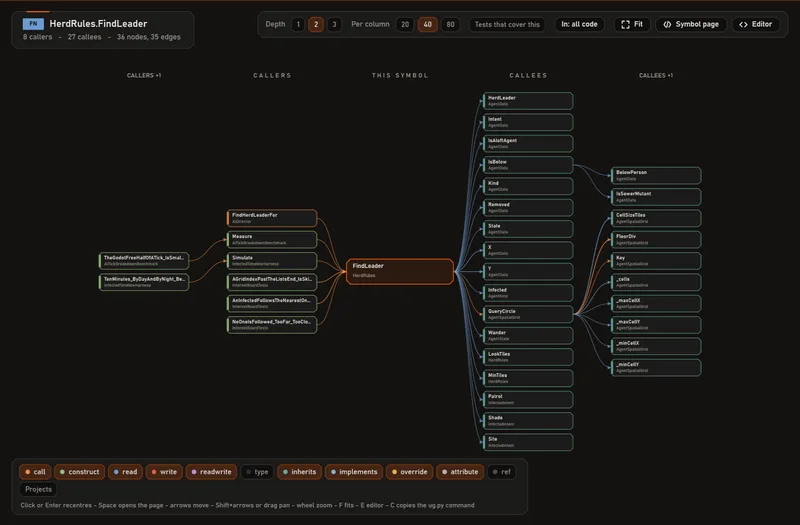
Task: Select the Measure caller node
Action: pos(272,239)
